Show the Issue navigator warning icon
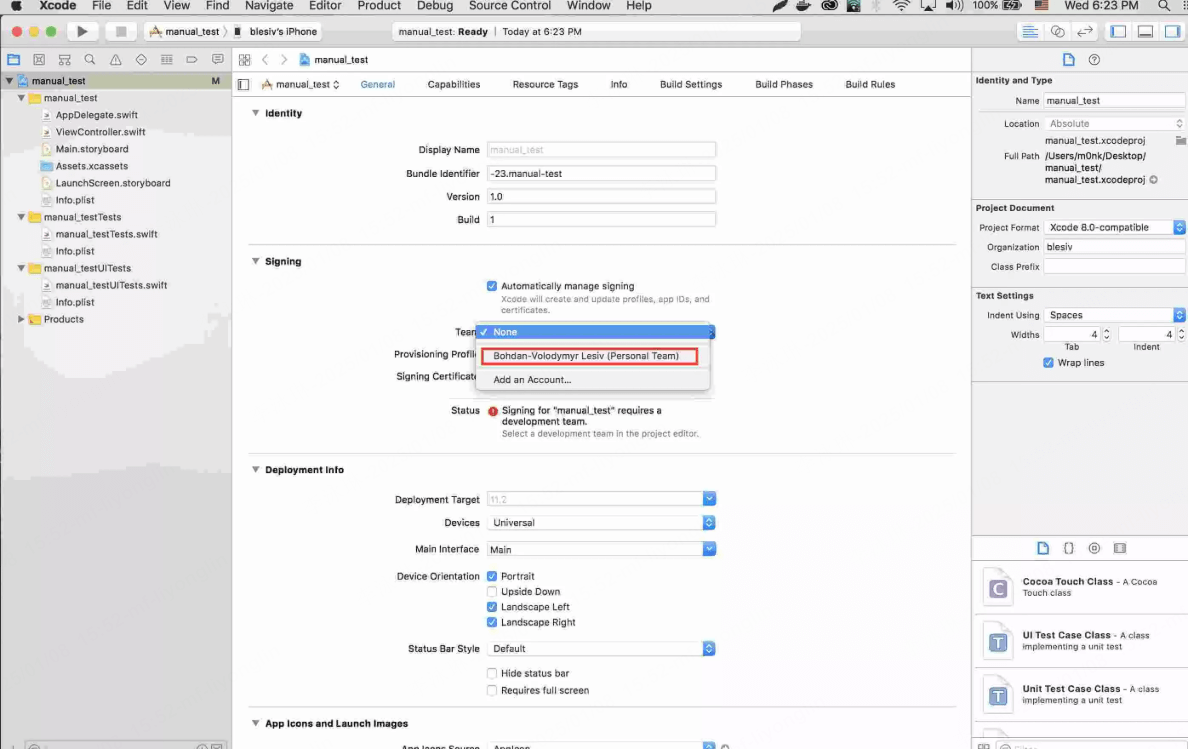This screenshot has width=1188, height=749. tap(115, 60)
